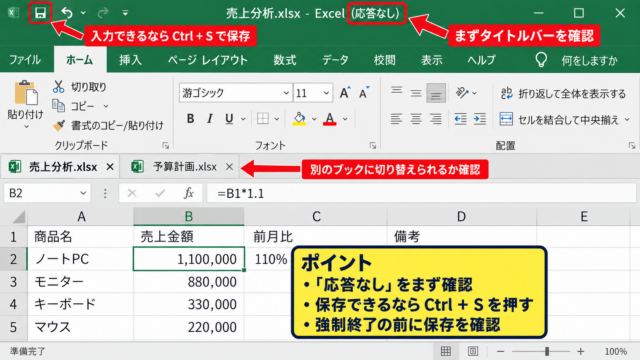Click the decrease indent icon
Image resolution: width=640 pixels, height=360 pixels.
[460, 119]
